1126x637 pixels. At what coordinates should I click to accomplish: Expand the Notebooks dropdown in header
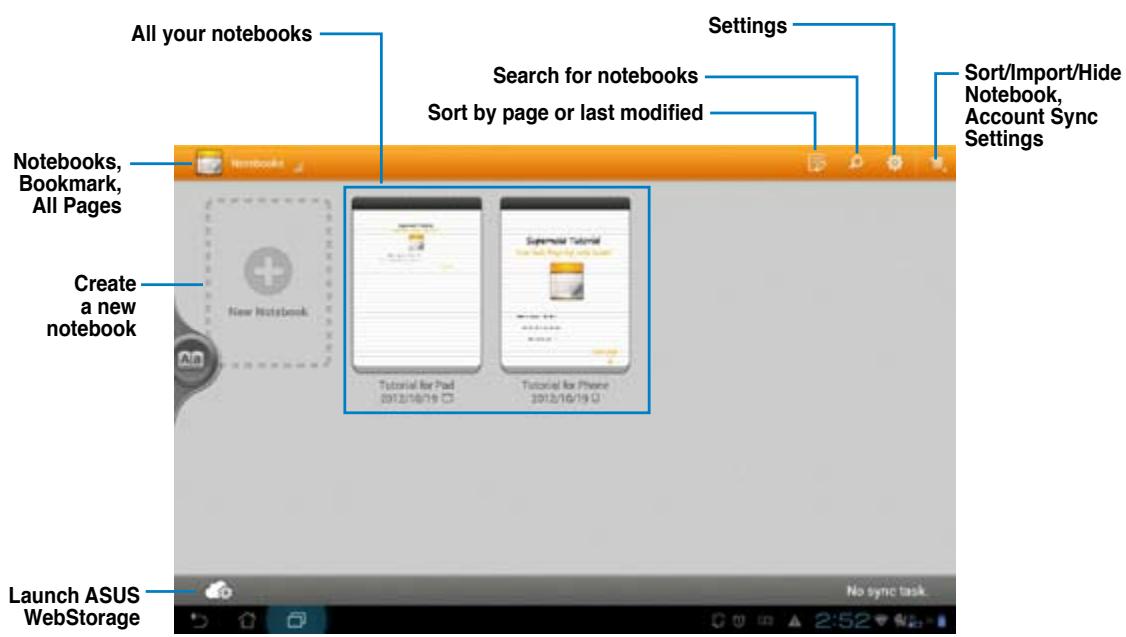click(258, 163)
